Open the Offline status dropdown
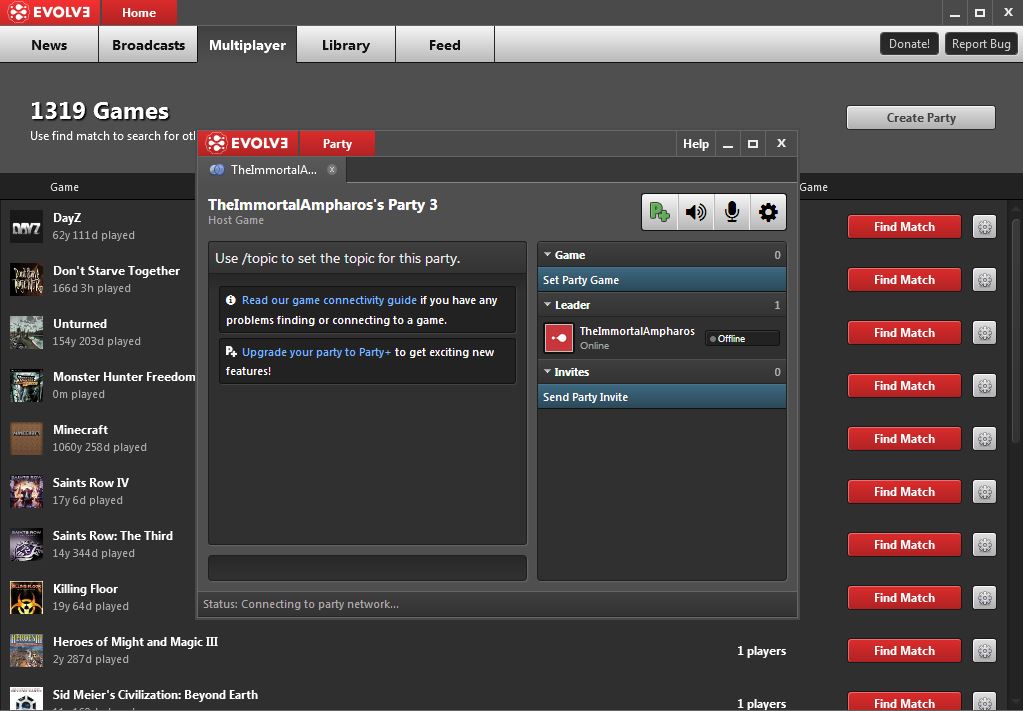1023x711 pixels. click(742, 339)
